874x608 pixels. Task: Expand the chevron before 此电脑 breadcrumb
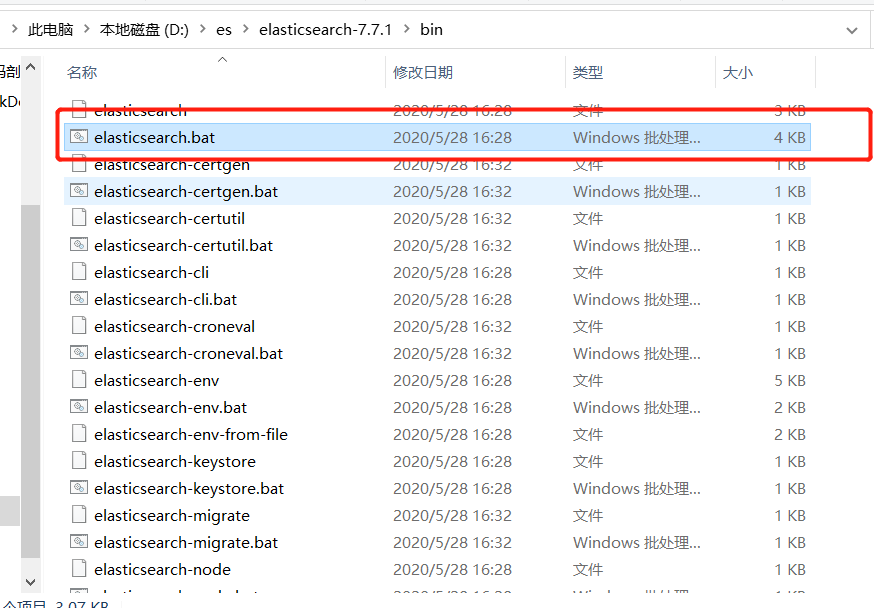14,29
